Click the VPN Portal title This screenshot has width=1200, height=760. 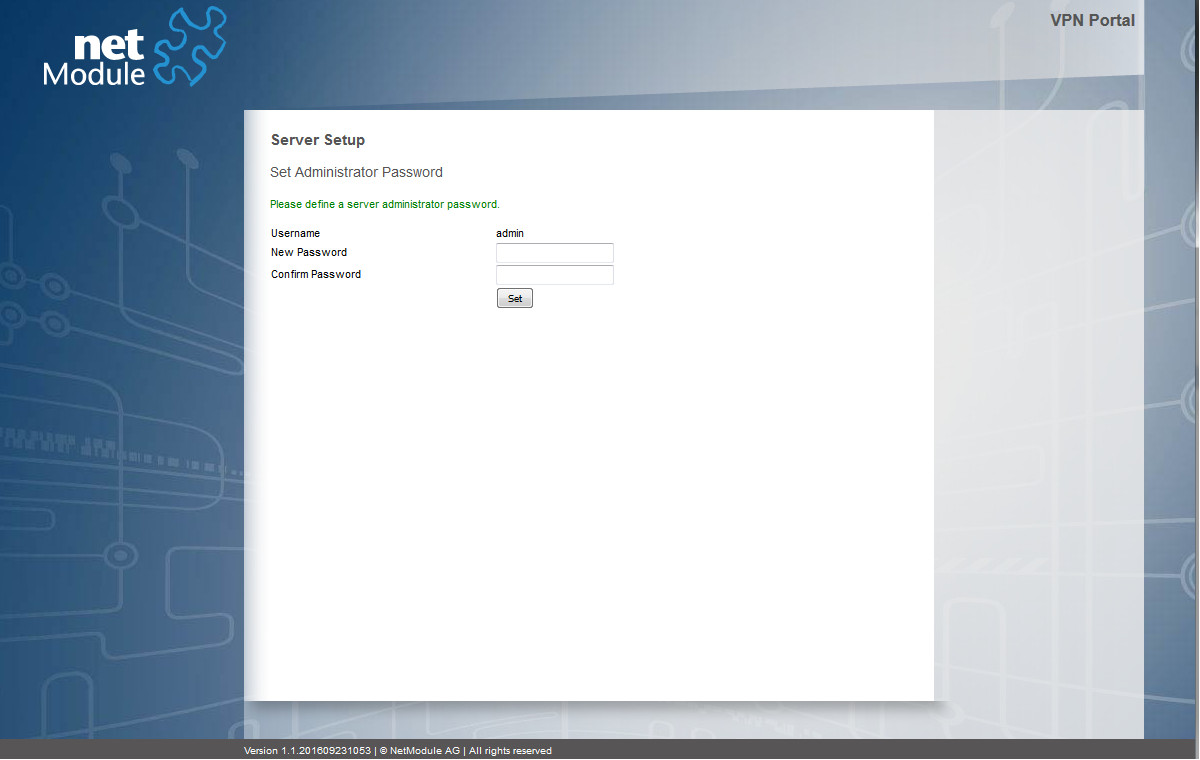[1092, 20]
